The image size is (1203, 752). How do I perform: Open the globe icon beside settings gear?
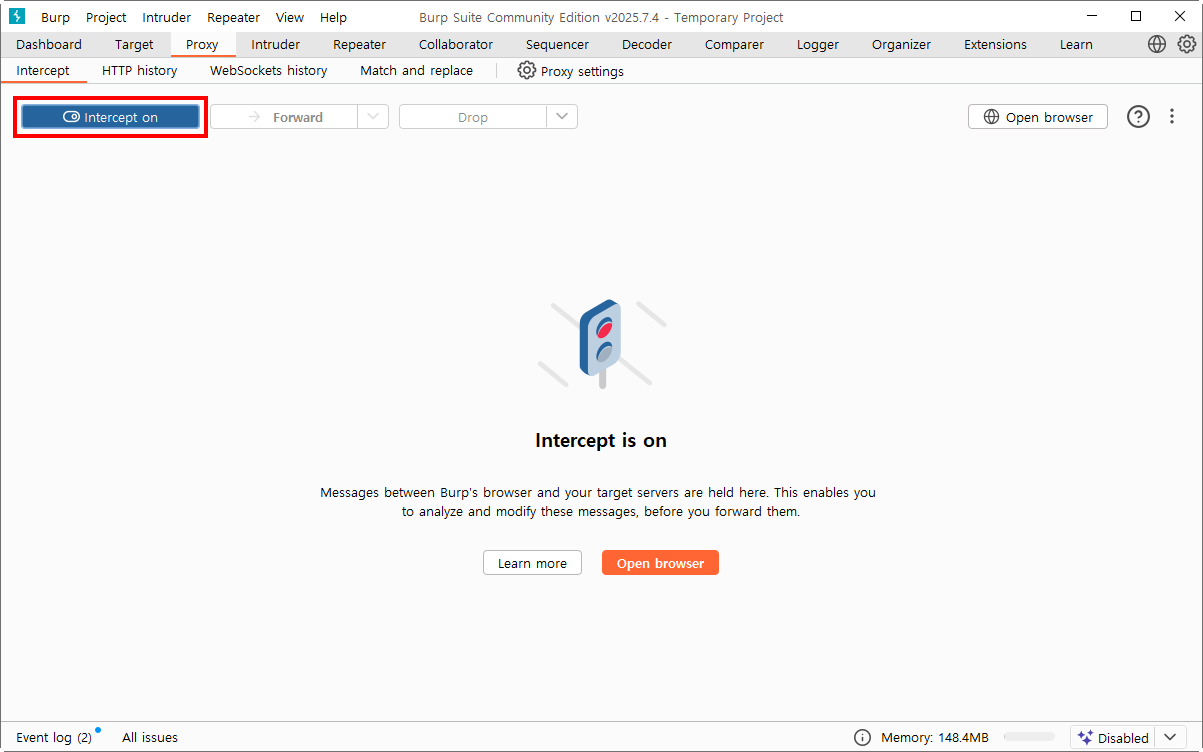pos(1157,44)
